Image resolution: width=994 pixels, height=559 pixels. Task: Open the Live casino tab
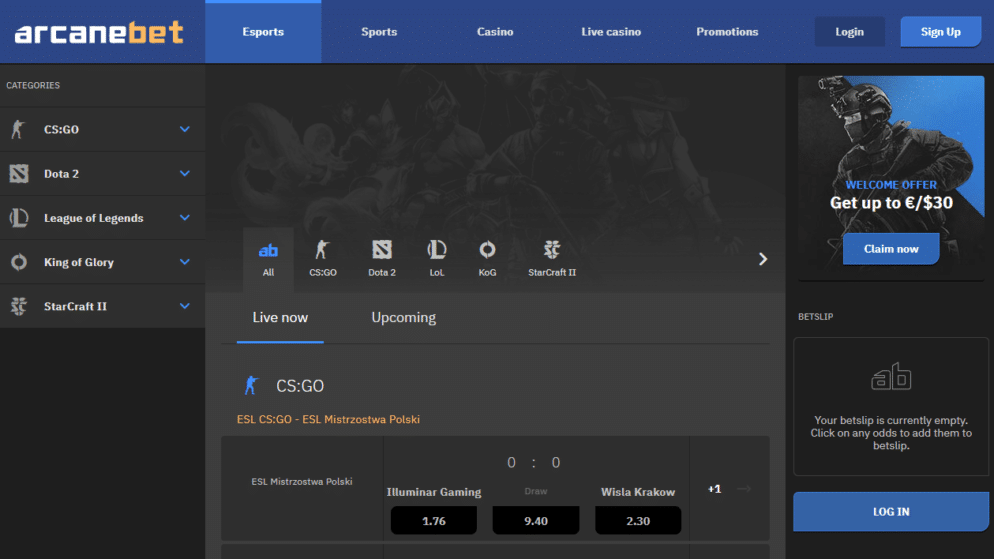click(x=611, y=32)
